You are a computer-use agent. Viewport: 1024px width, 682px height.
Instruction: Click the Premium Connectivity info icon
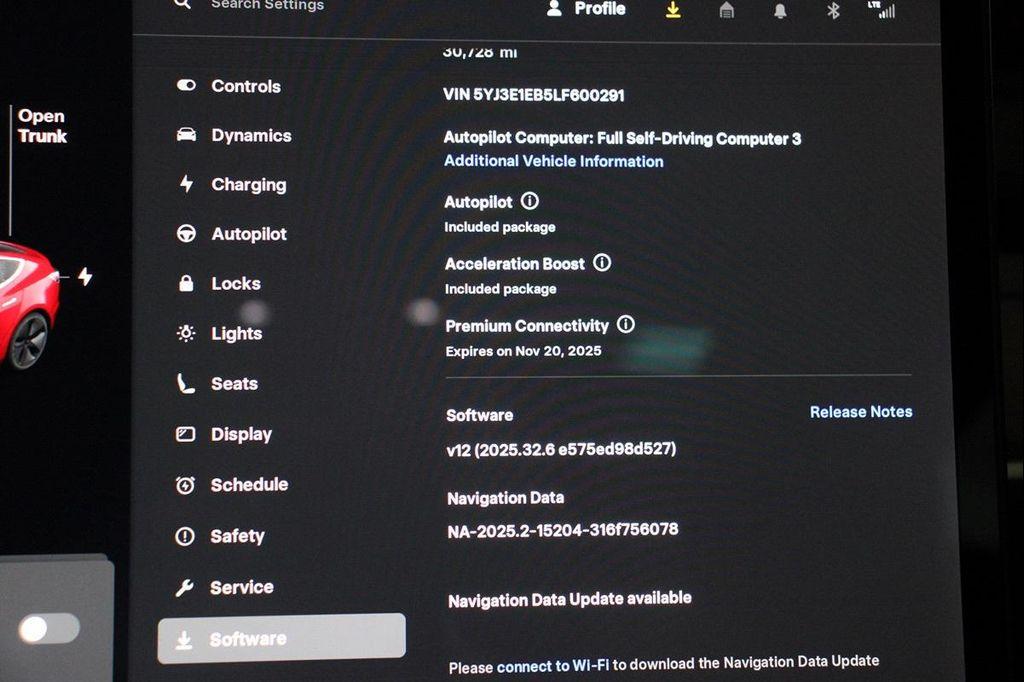tap(626, 325)
